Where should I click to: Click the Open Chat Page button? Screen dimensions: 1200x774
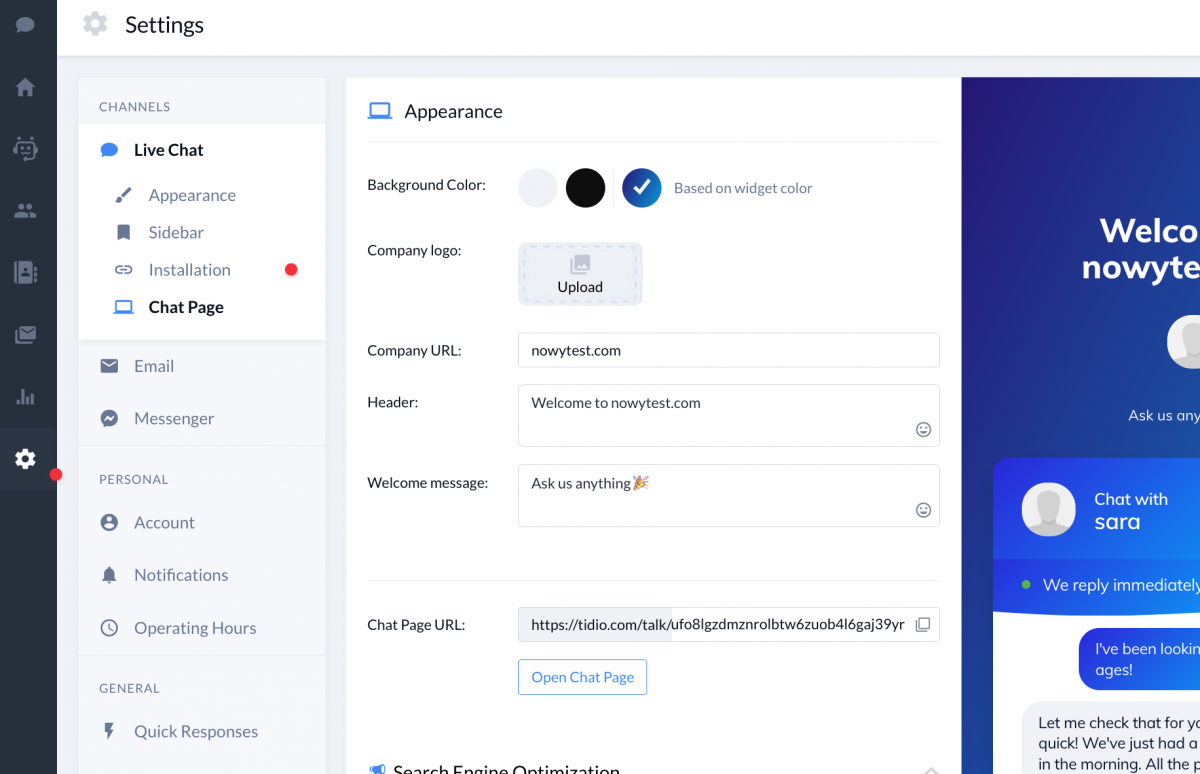point(582,677)
